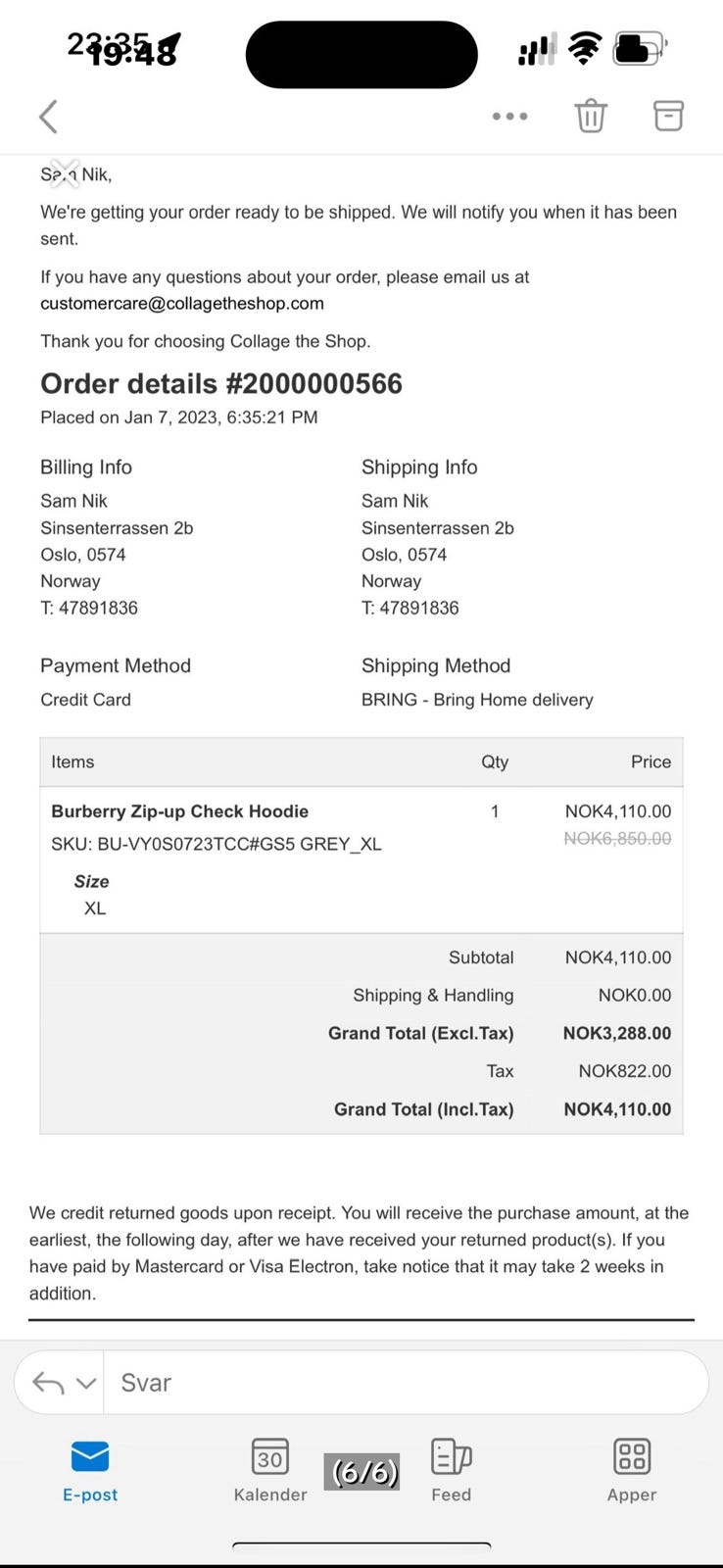Image resolution: width=723 pixels, height=1568 pixels.
Task: Archive this email with box icon
Action: point(668,116)
